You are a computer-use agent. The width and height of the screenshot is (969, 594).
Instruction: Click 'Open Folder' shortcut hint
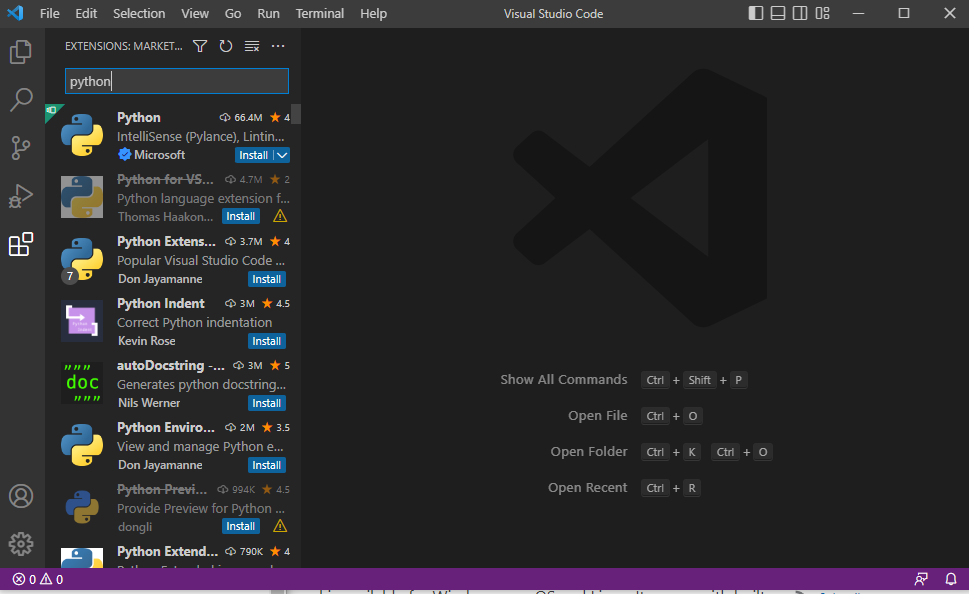click(x=589, y=452)
